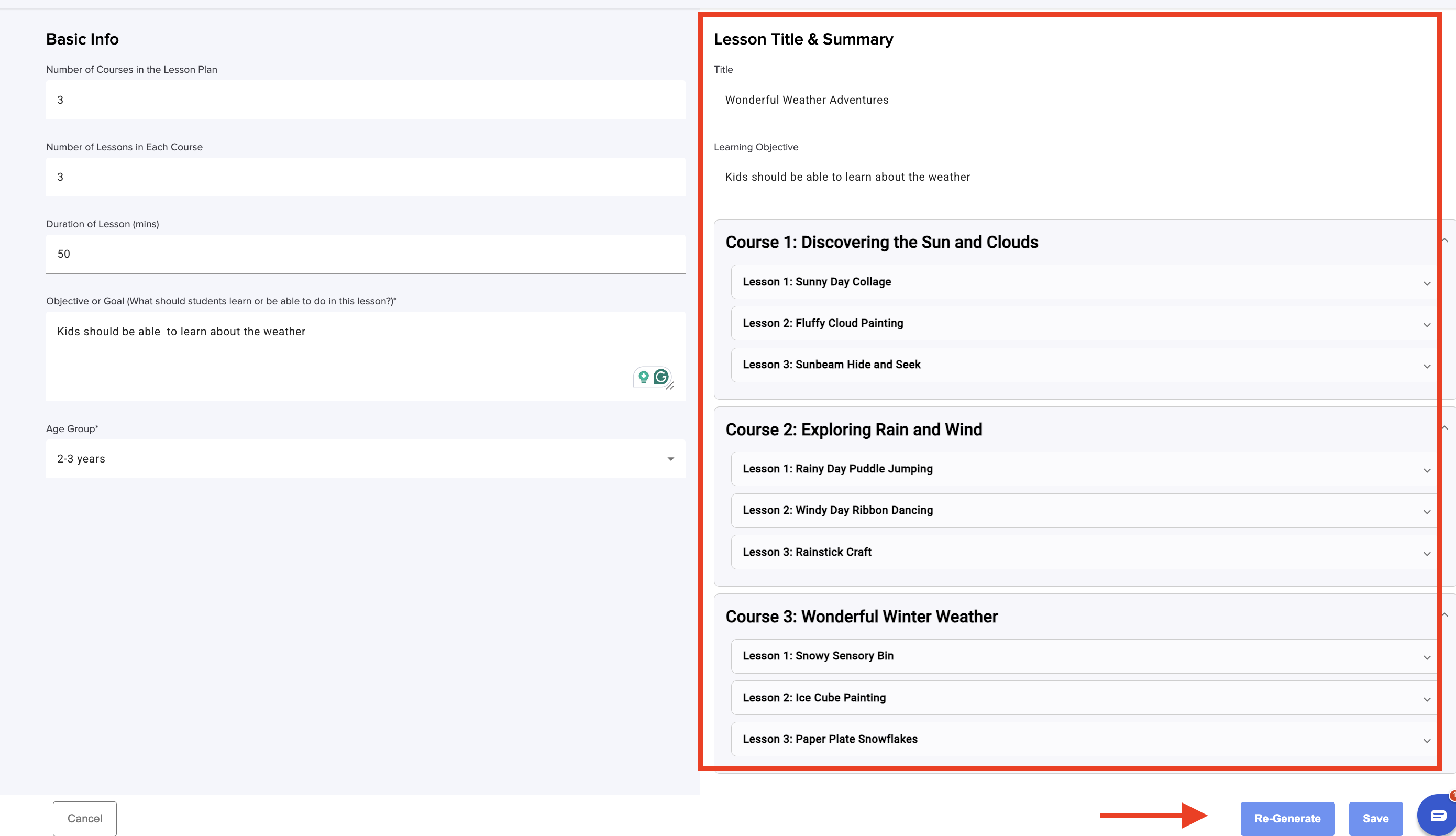Click the Save button
The width and height of the screenshot is (1456, 836).
pyautogui.click(x=1375, y=818)
